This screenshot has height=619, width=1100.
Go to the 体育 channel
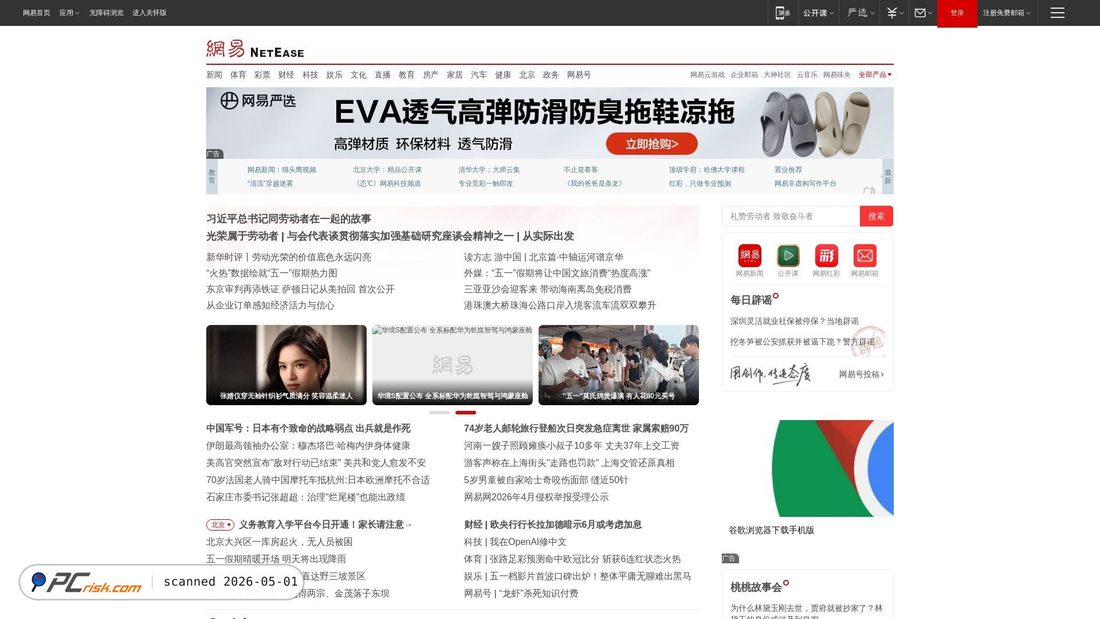point(238,74)
